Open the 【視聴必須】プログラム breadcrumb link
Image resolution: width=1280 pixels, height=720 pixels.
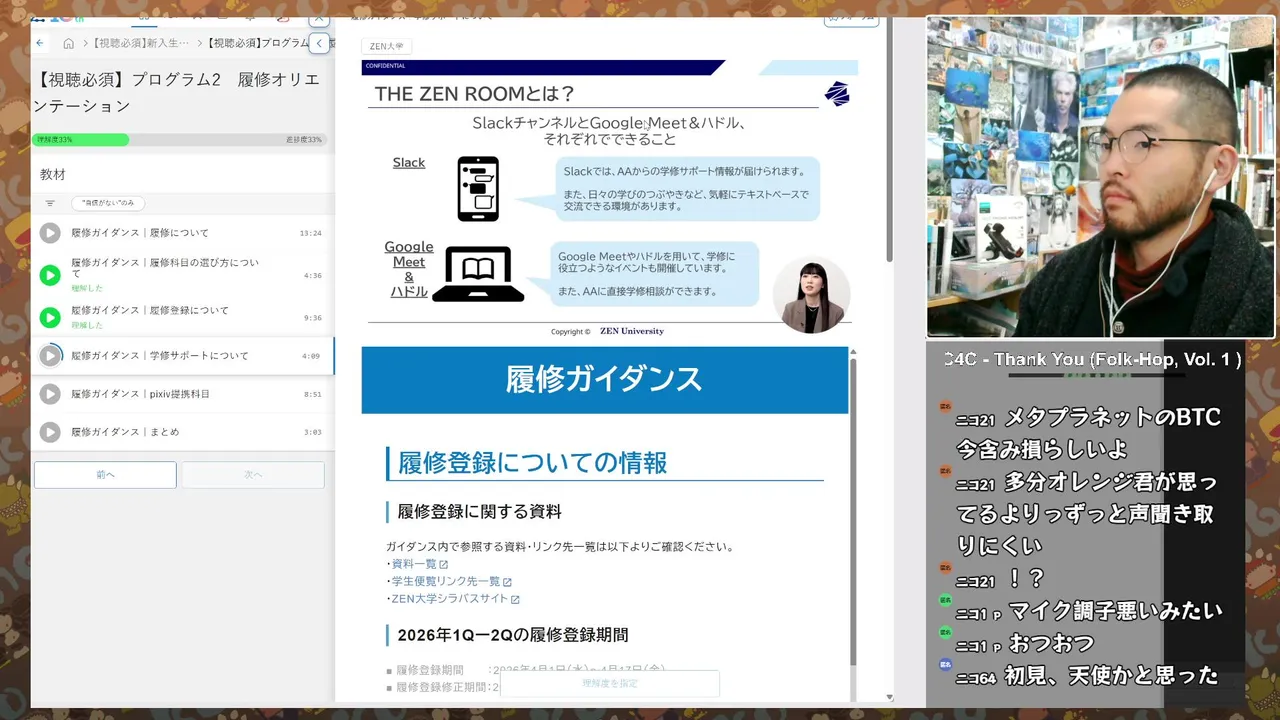[258, 43]
